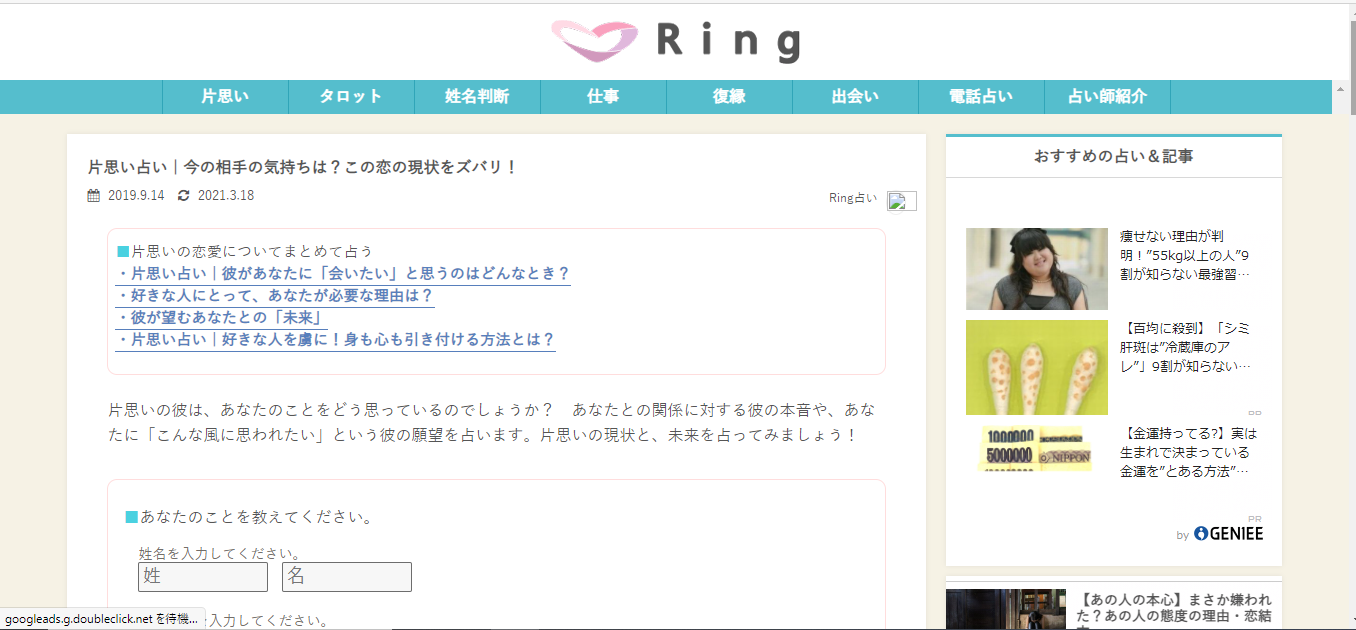This screenshot has width=1356, height=630.
Task: Select 姓名判断 in the navigation bar
Action: click(x=477, y=97)
